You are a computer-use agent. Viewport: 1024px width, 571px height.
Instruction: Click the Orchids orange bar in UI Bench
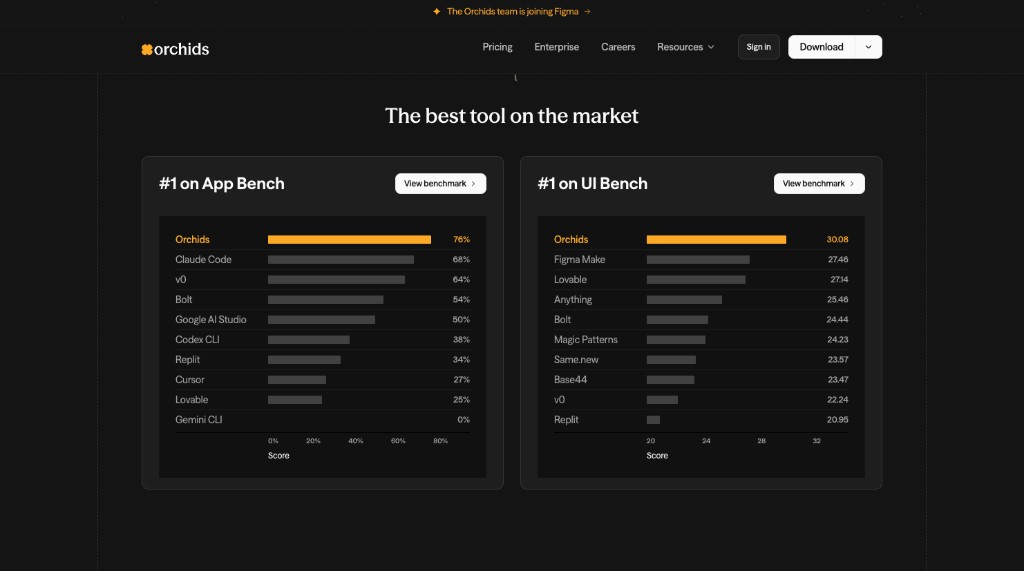(x=716, y=240)
